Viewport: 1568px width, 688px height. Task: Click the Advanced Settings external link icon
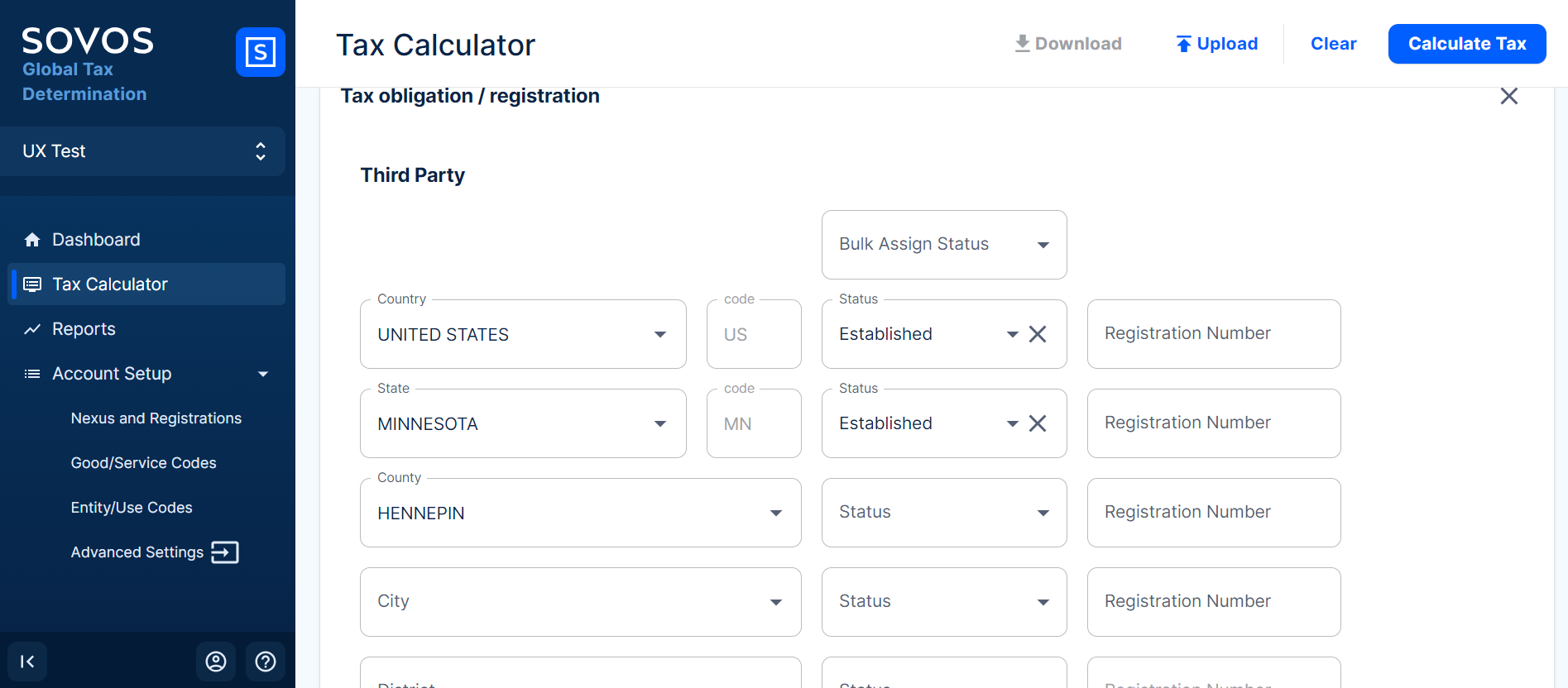tap(225, 552)
